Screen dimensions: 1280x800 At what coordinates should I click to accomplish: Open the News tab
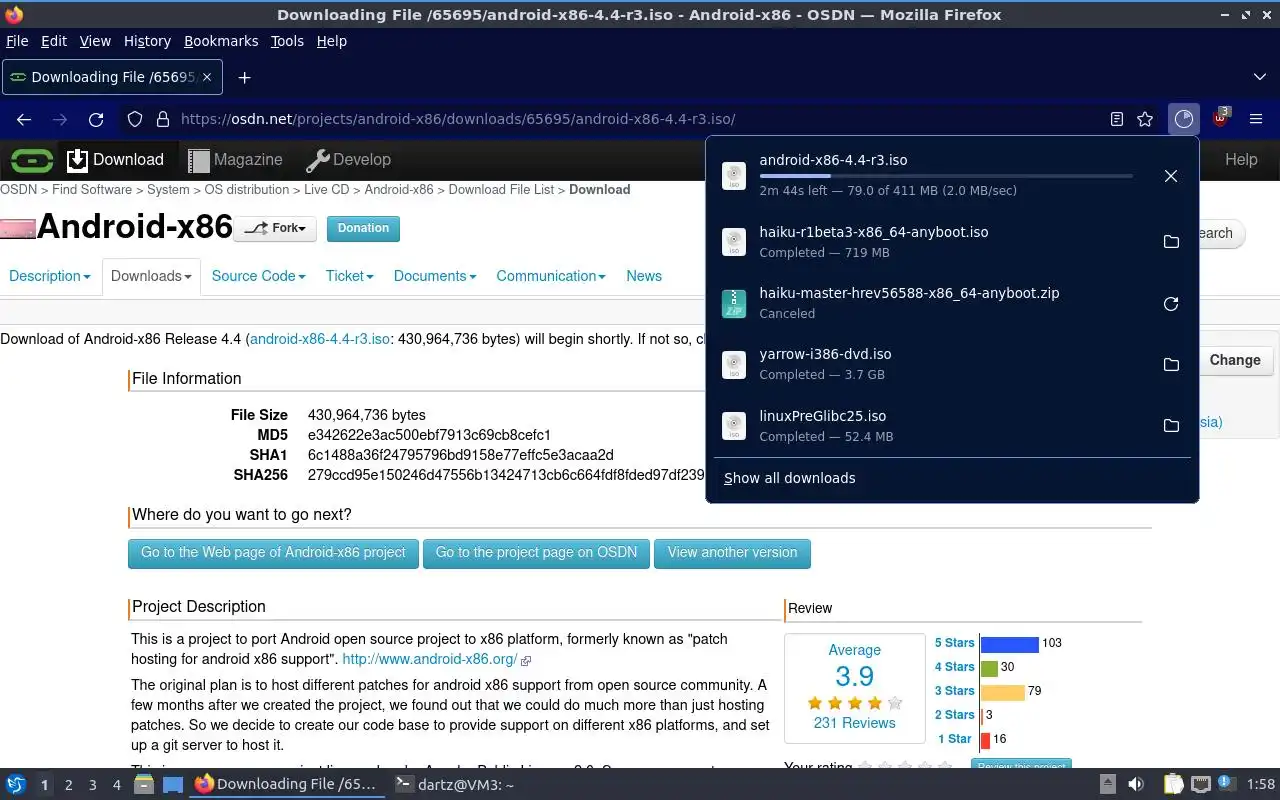pos(644,276)
